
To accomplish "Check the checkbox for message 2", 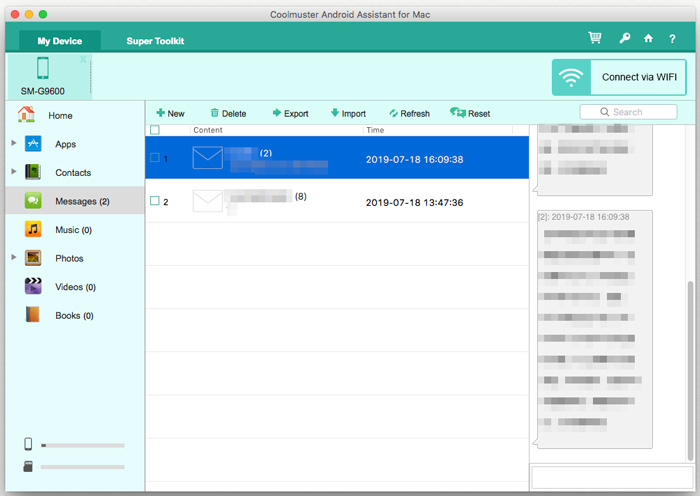I will (x=155, y=200).
